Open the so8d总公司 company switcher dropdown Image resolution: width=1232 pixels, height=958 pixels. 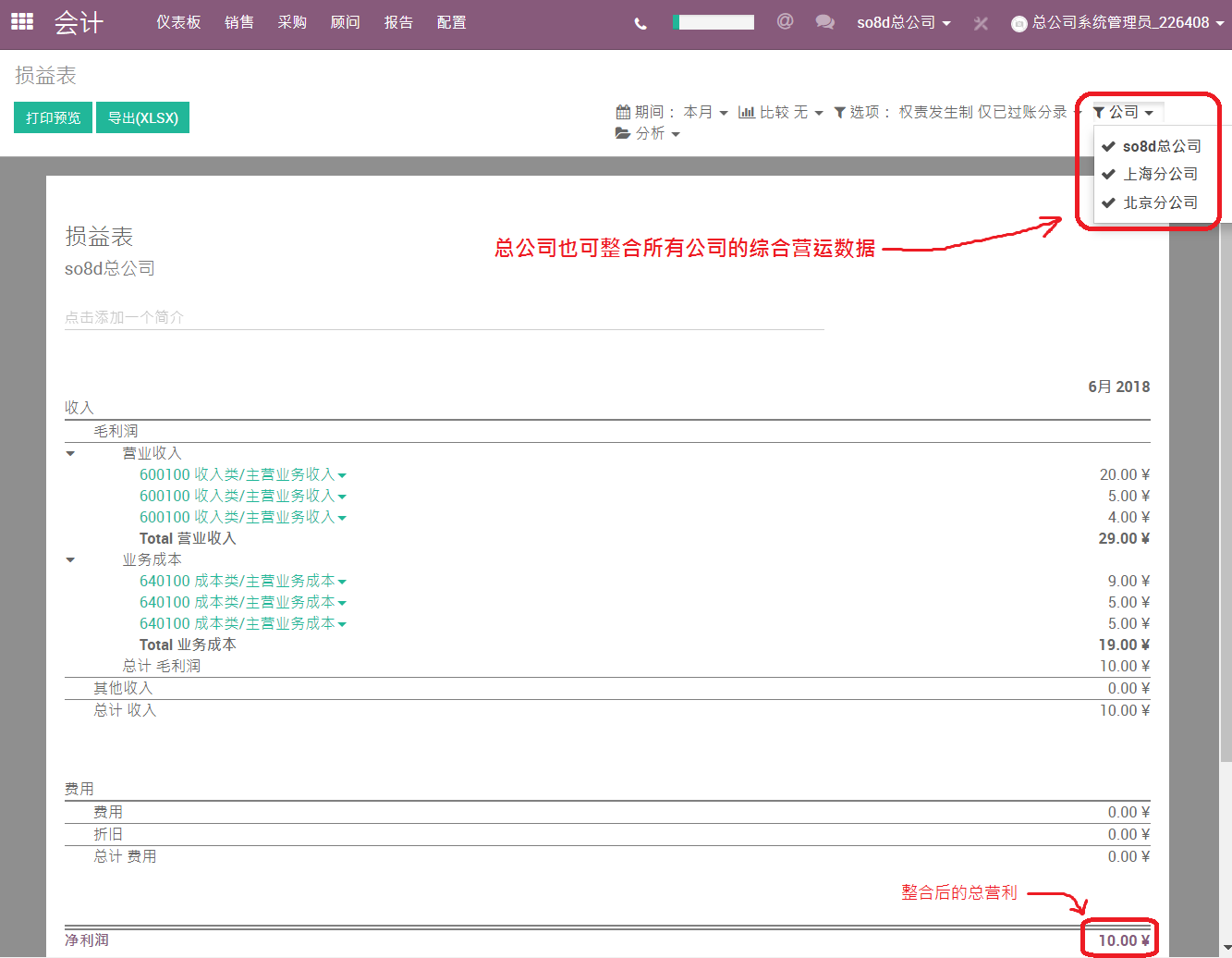[904, 22]
